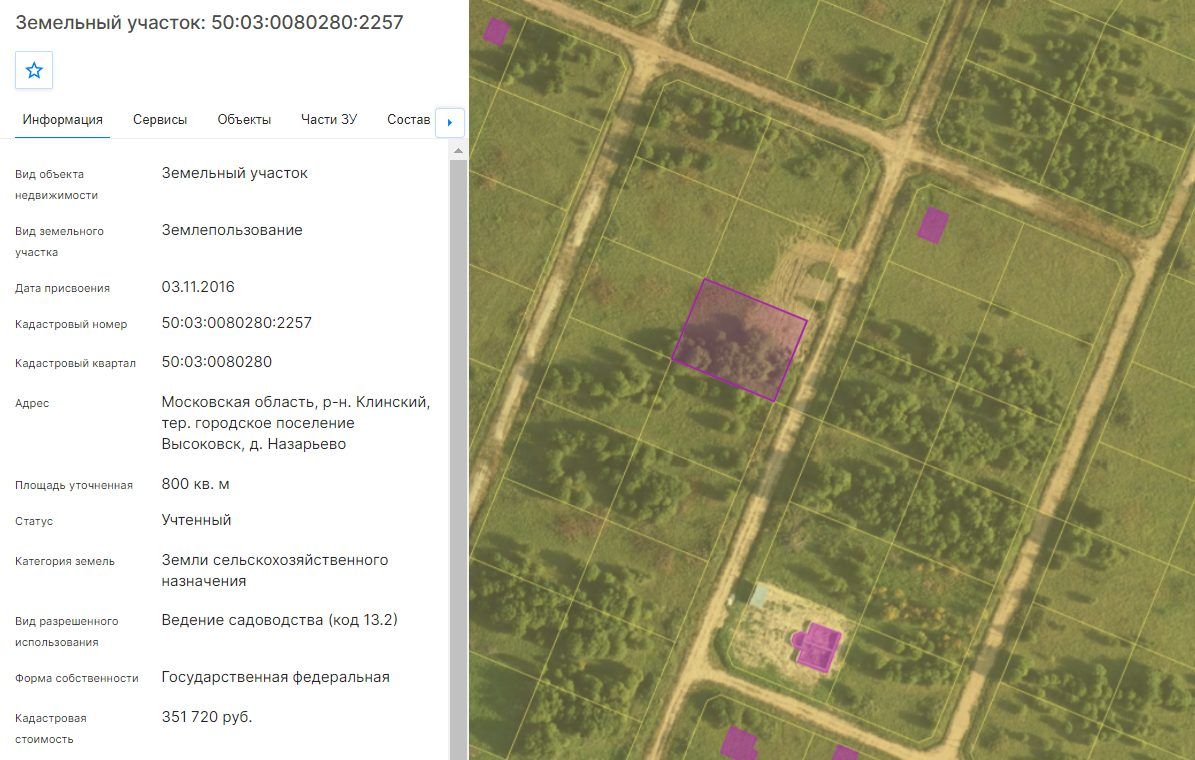
Task: Click the date value 03.11.2016
Action: click(198, 287)
